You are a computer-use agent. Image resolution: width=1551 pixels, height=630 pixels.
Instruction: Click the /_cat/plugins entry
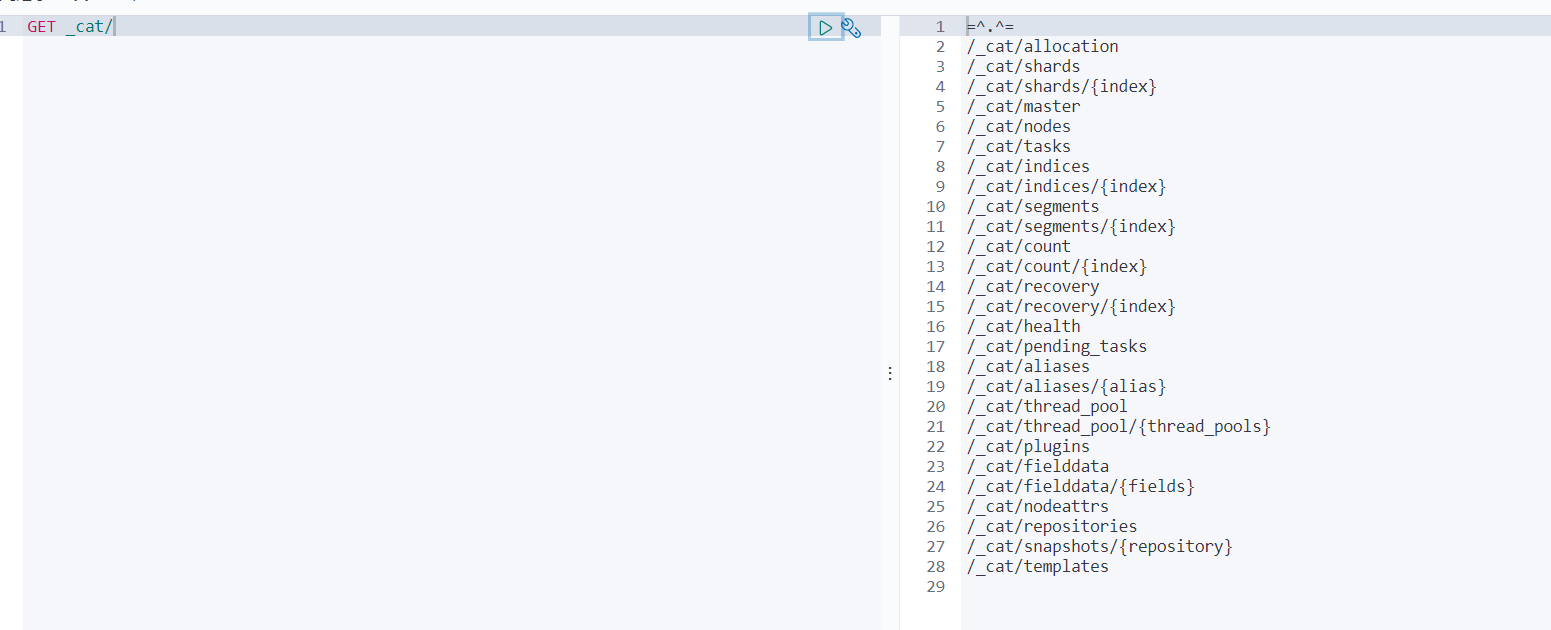[1028, 447]
